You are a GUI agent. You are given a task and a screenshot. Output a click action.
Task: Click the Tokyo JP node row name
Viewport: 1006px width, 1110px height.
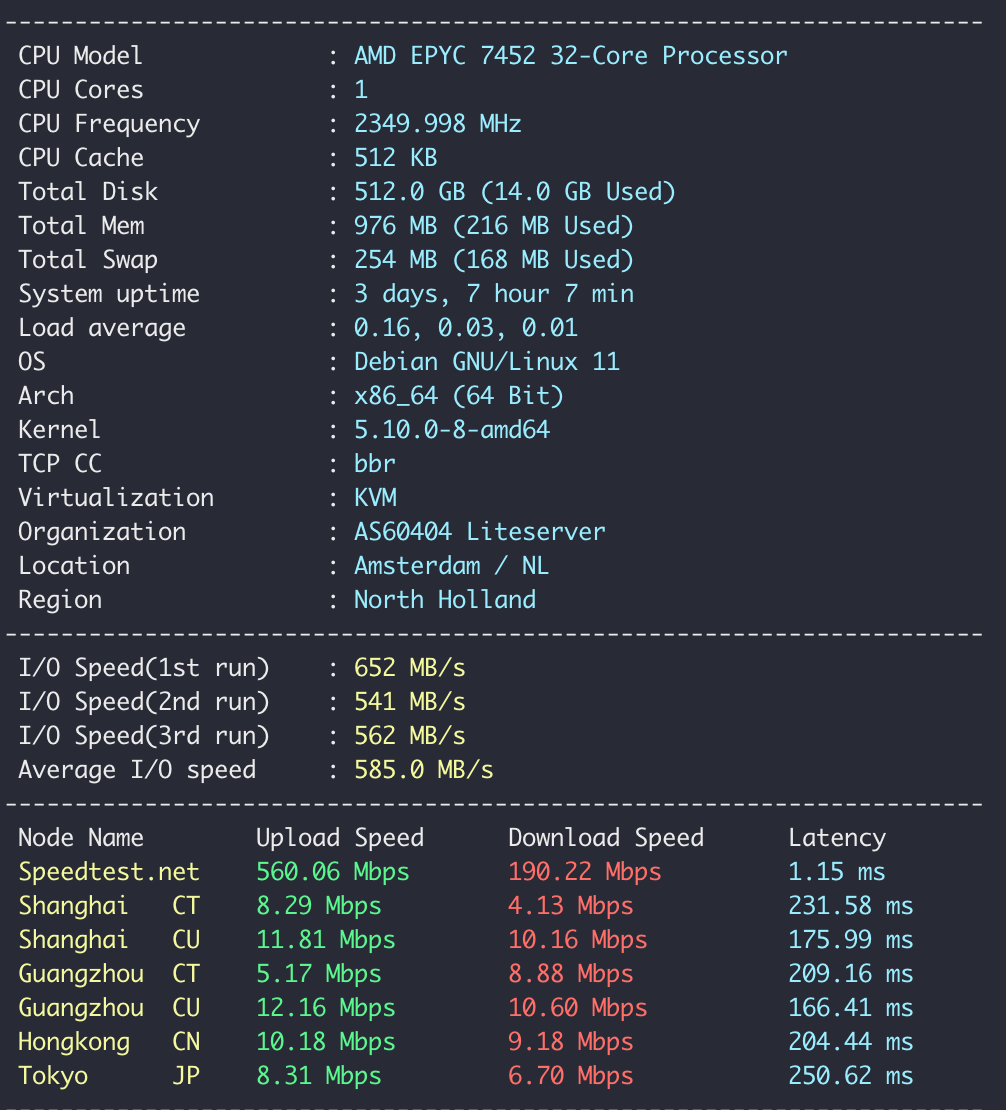(108, 1076)
